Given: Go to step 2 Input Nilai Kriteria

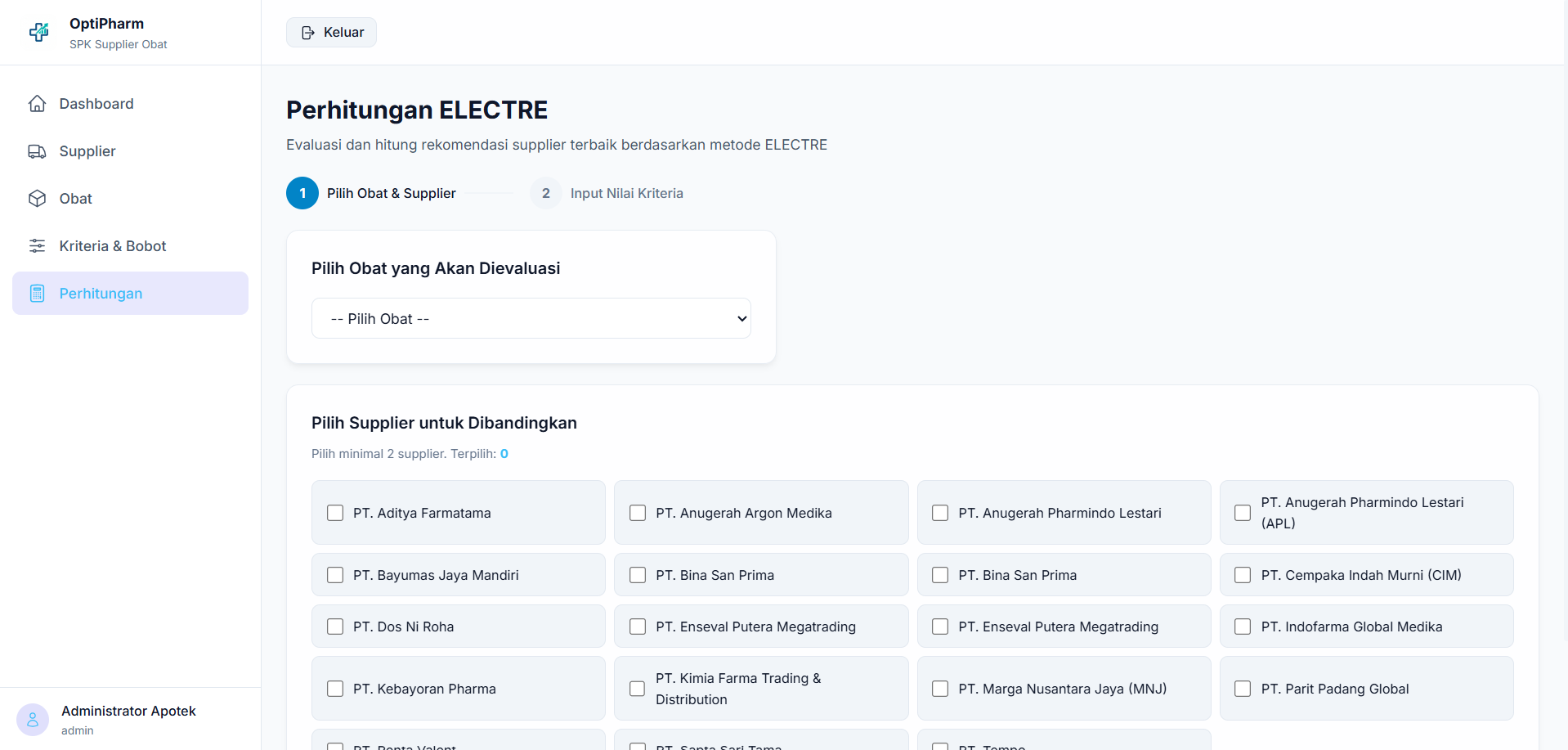Looking at the screenshot, I should point(607,193).
